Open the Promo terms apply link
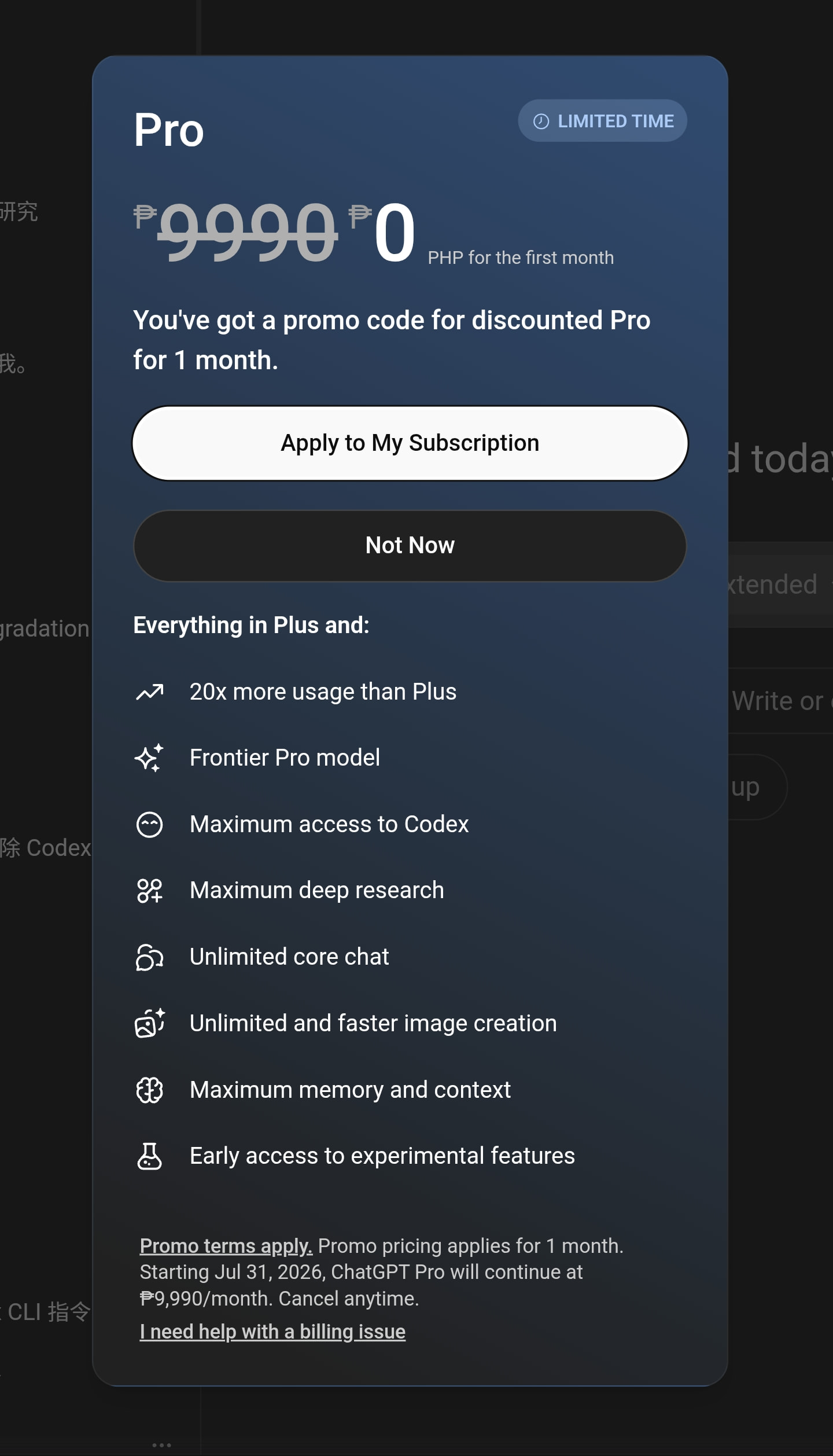833x1456 pixels. (226, 1246)
